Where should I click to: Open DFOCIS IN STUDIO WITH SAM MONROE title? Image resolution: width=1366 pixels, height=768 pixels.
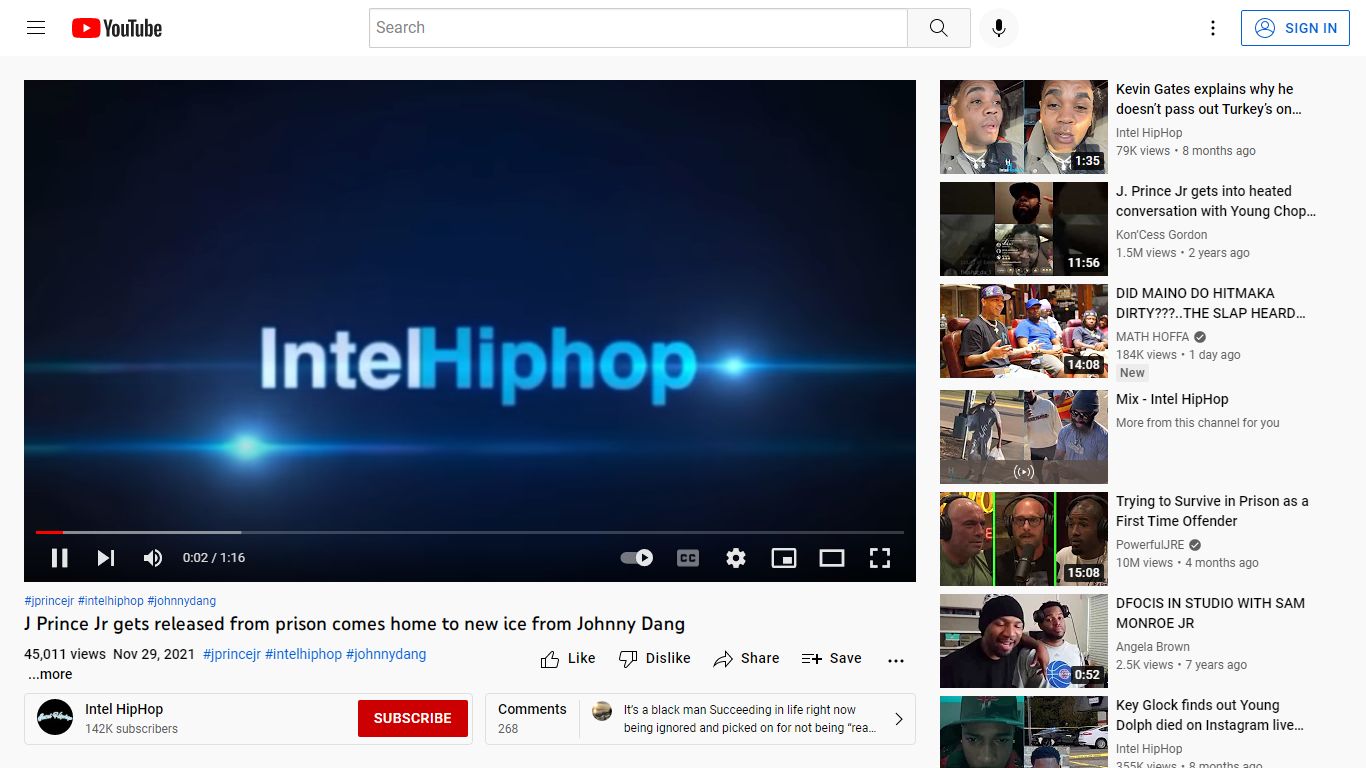pyautogui.click(x=1210, y=613)
